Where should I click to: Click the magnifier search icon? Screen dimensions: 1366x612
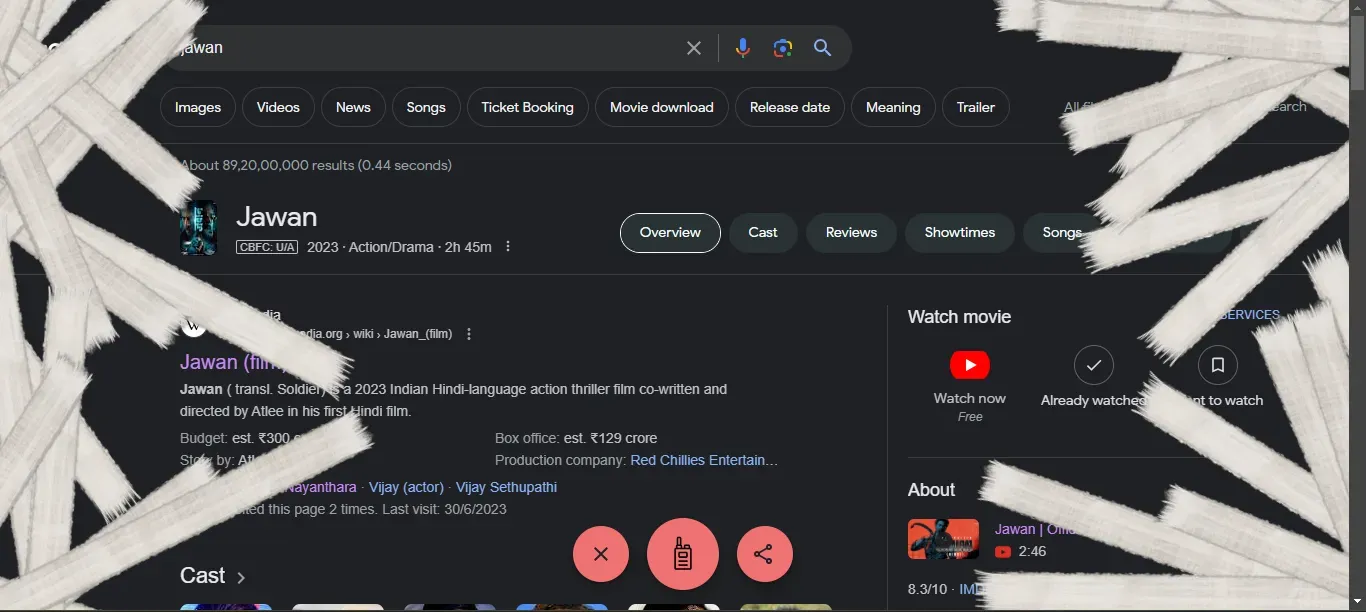pyautogui.click(x=822, y=48)
